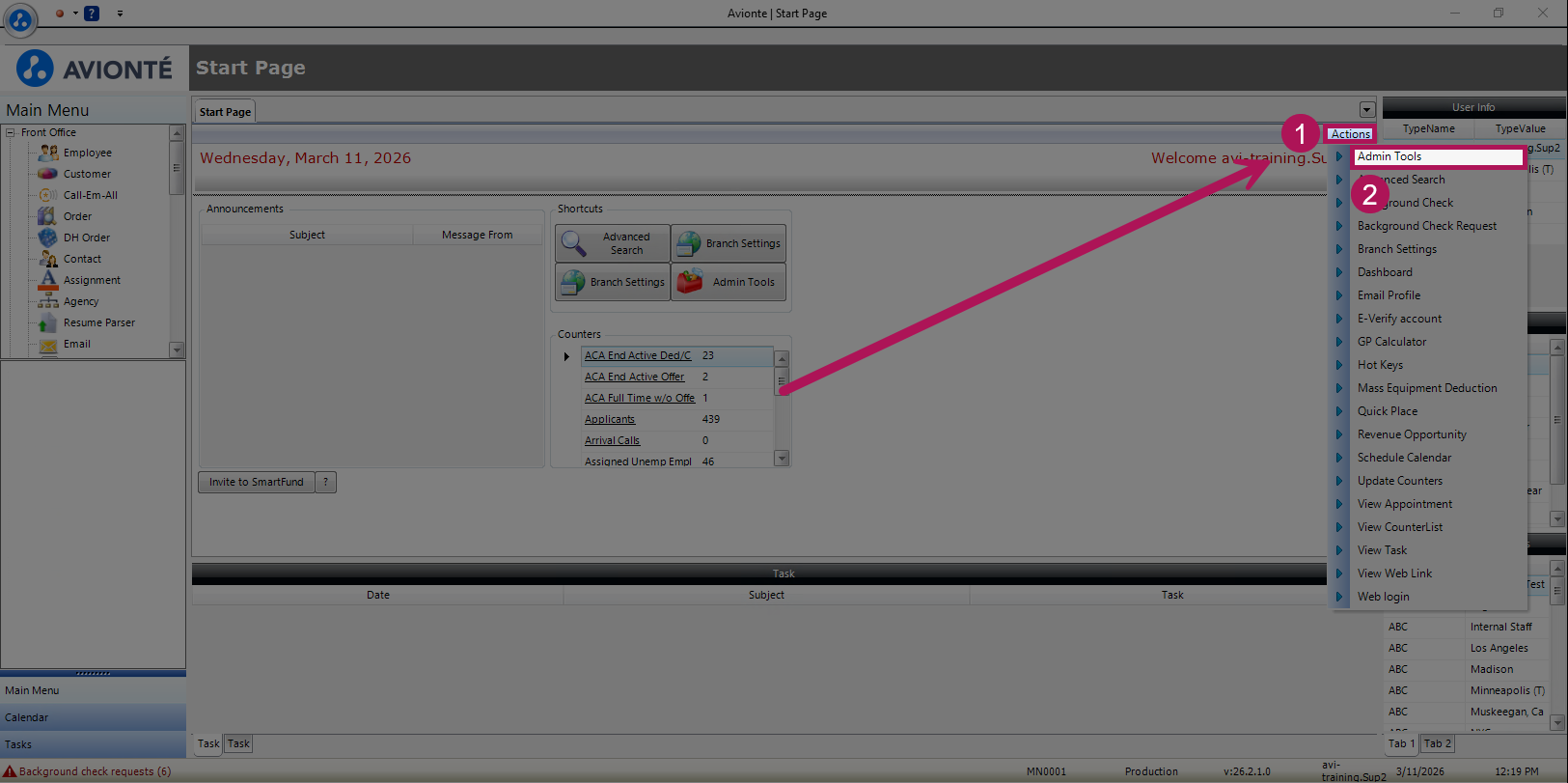Open the Customer icon in Main Menu

coord(48,174)
